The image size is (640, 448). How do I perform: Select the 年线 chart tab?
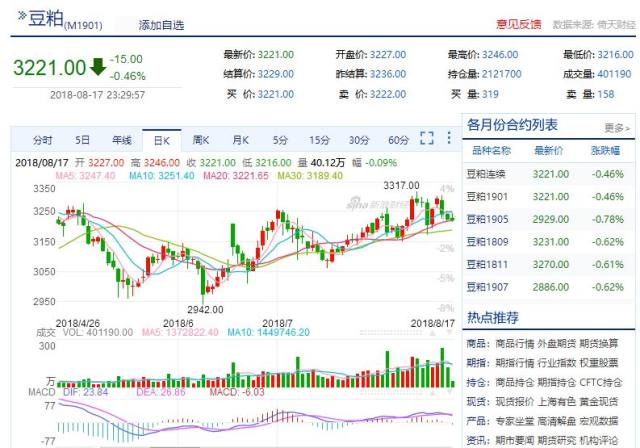[x=121, y=140]
